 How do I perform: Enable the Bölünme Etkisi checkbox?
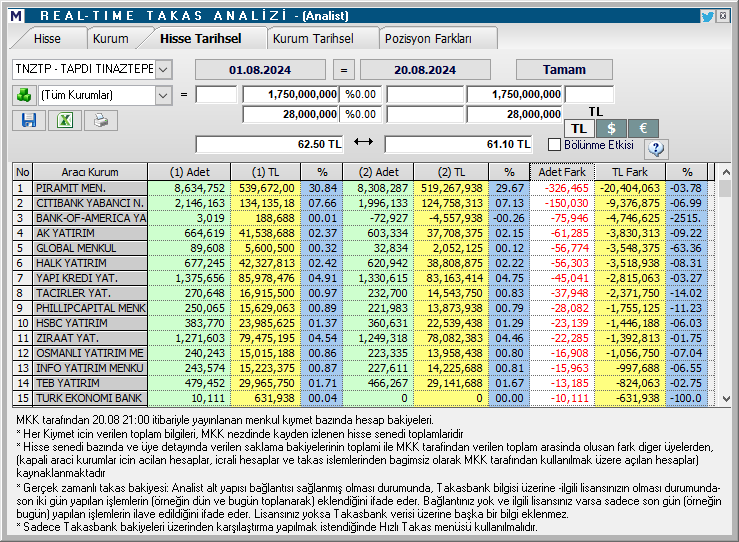pos(554,145)
